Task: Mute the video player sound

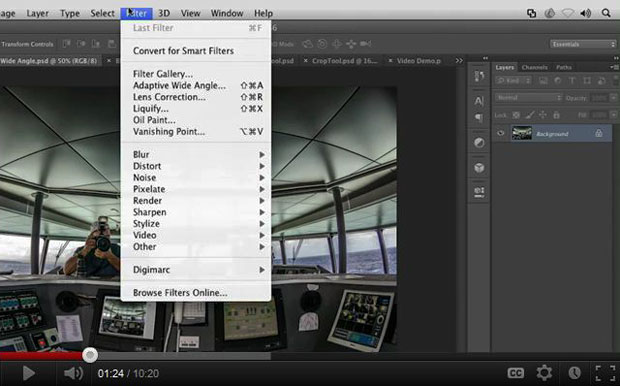Action: [x=74, y=373]
